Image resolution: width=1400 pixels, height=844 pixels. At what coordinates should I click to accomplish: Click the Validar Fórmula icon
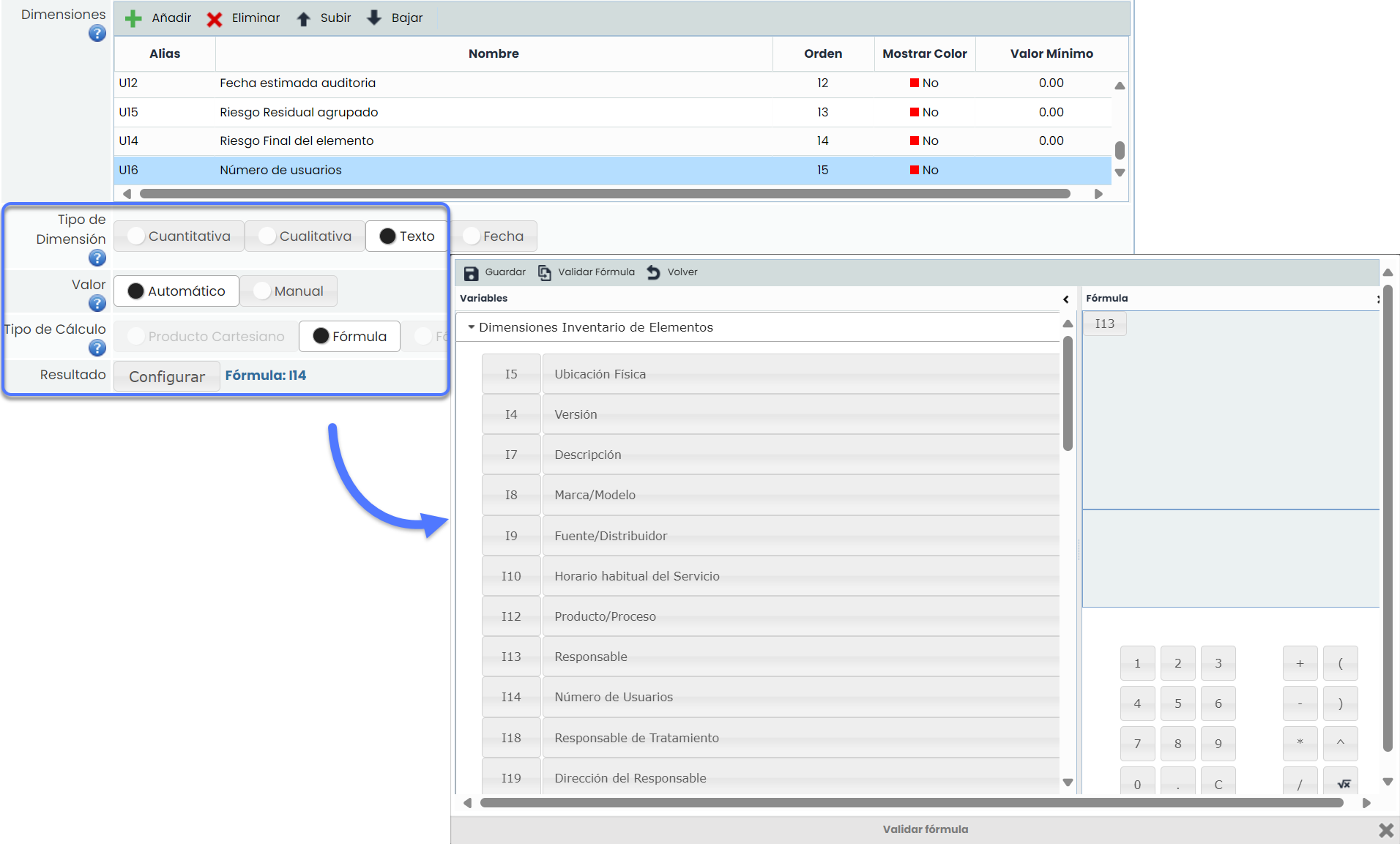tap(545, 273)
